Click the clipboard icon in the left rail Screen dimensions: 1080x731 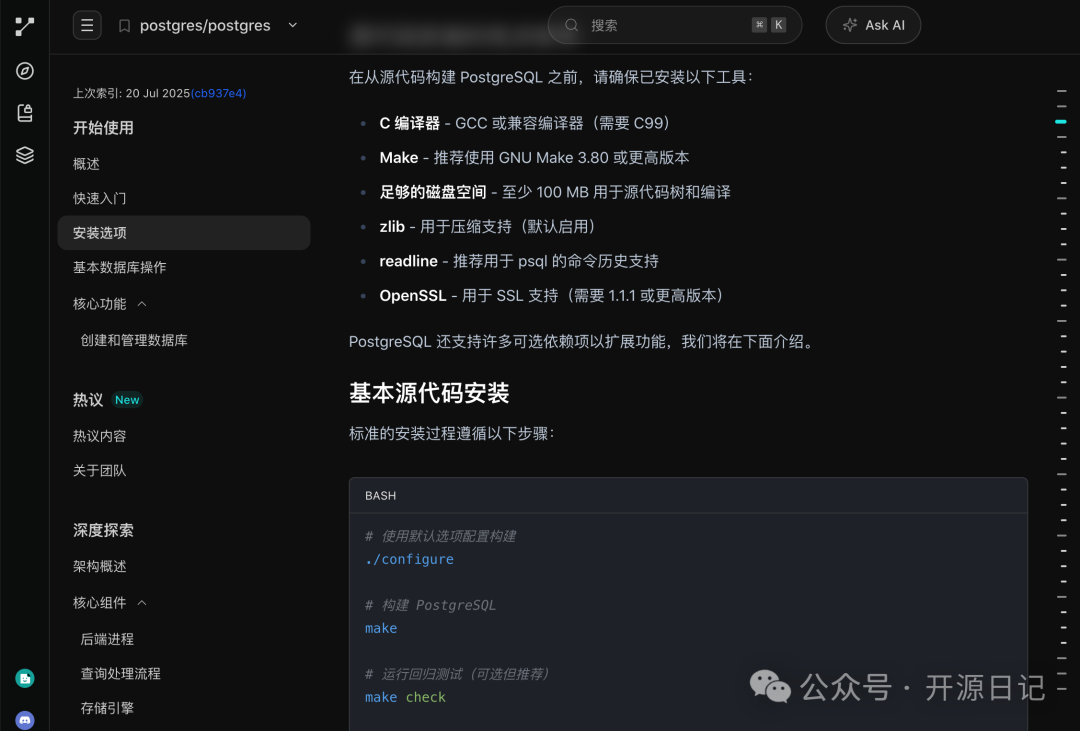pyautogui.click(x=23, y=113)
